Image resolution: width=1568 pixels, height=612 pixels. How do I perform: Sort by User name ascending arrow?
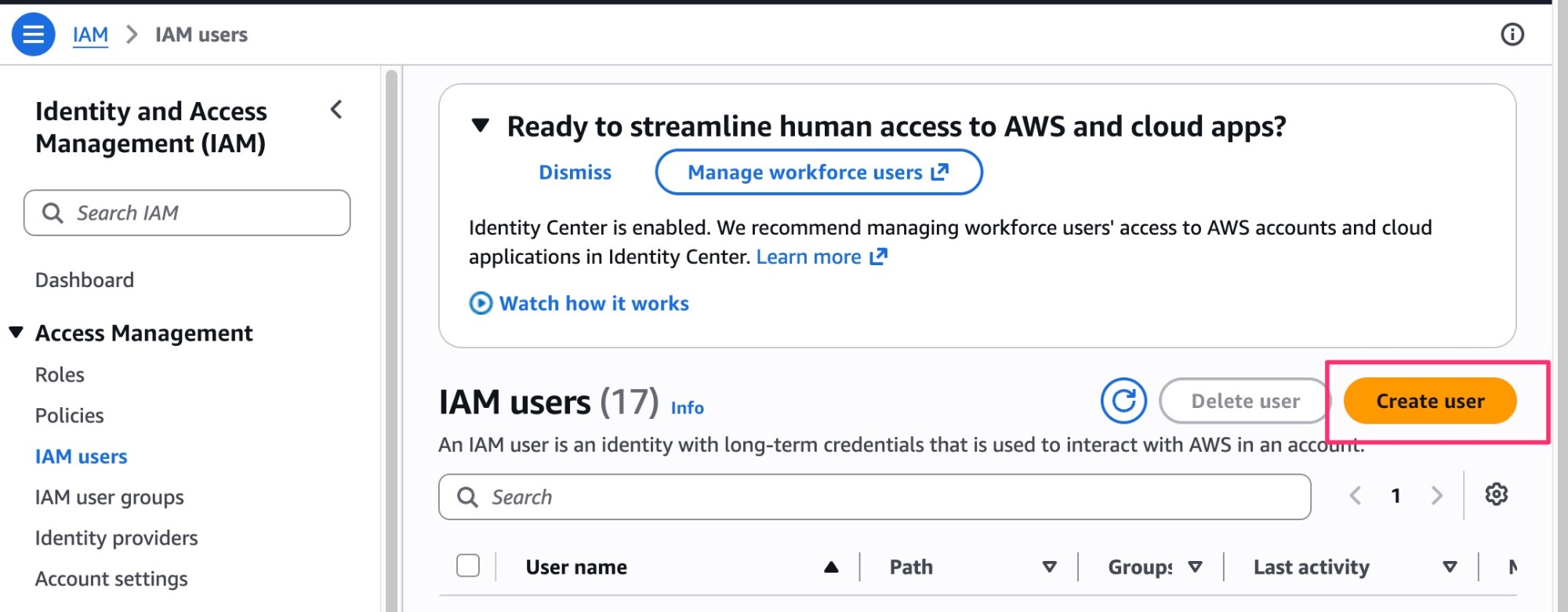point(831,567)
